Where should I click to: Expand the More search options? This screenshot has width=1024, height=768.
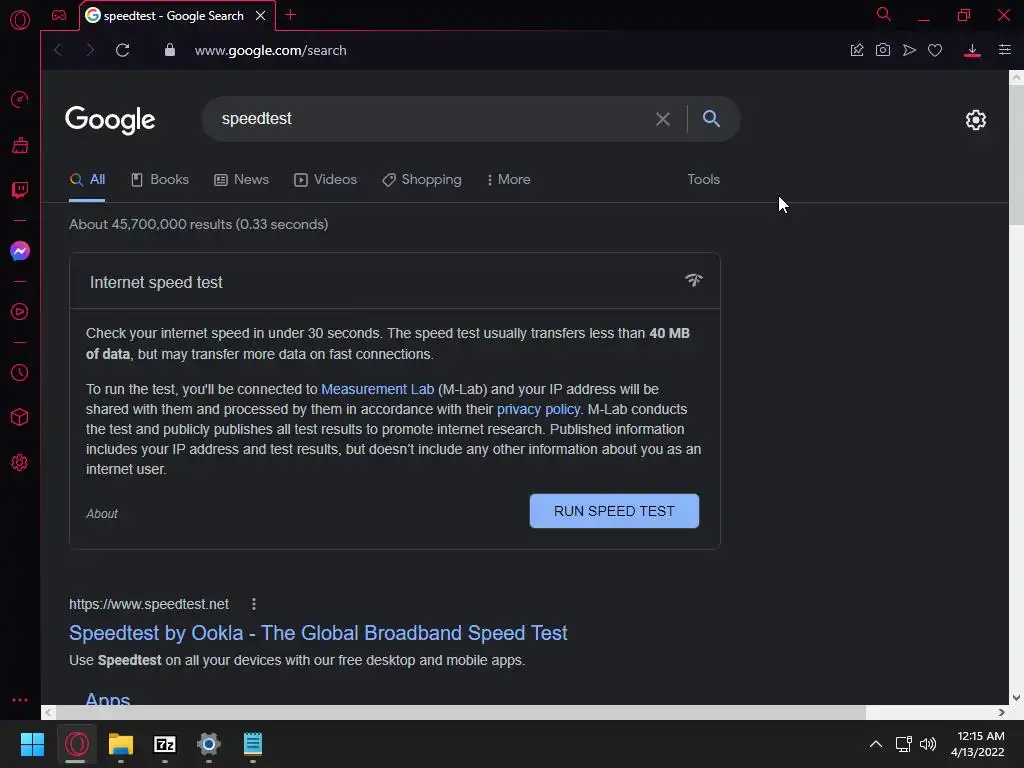509,180
